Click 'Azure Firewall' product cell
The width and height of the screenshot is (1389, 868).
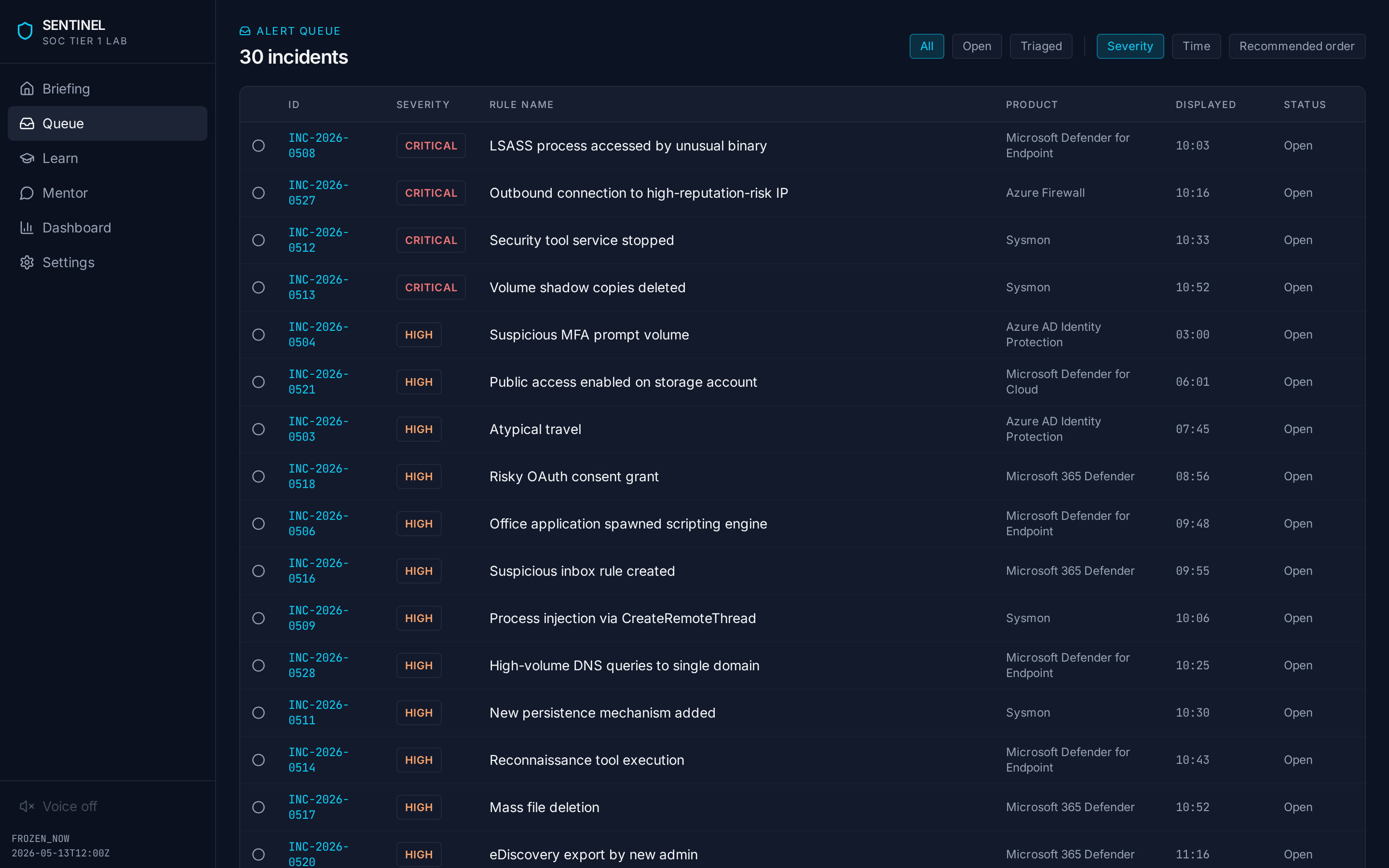(1045, 193)
